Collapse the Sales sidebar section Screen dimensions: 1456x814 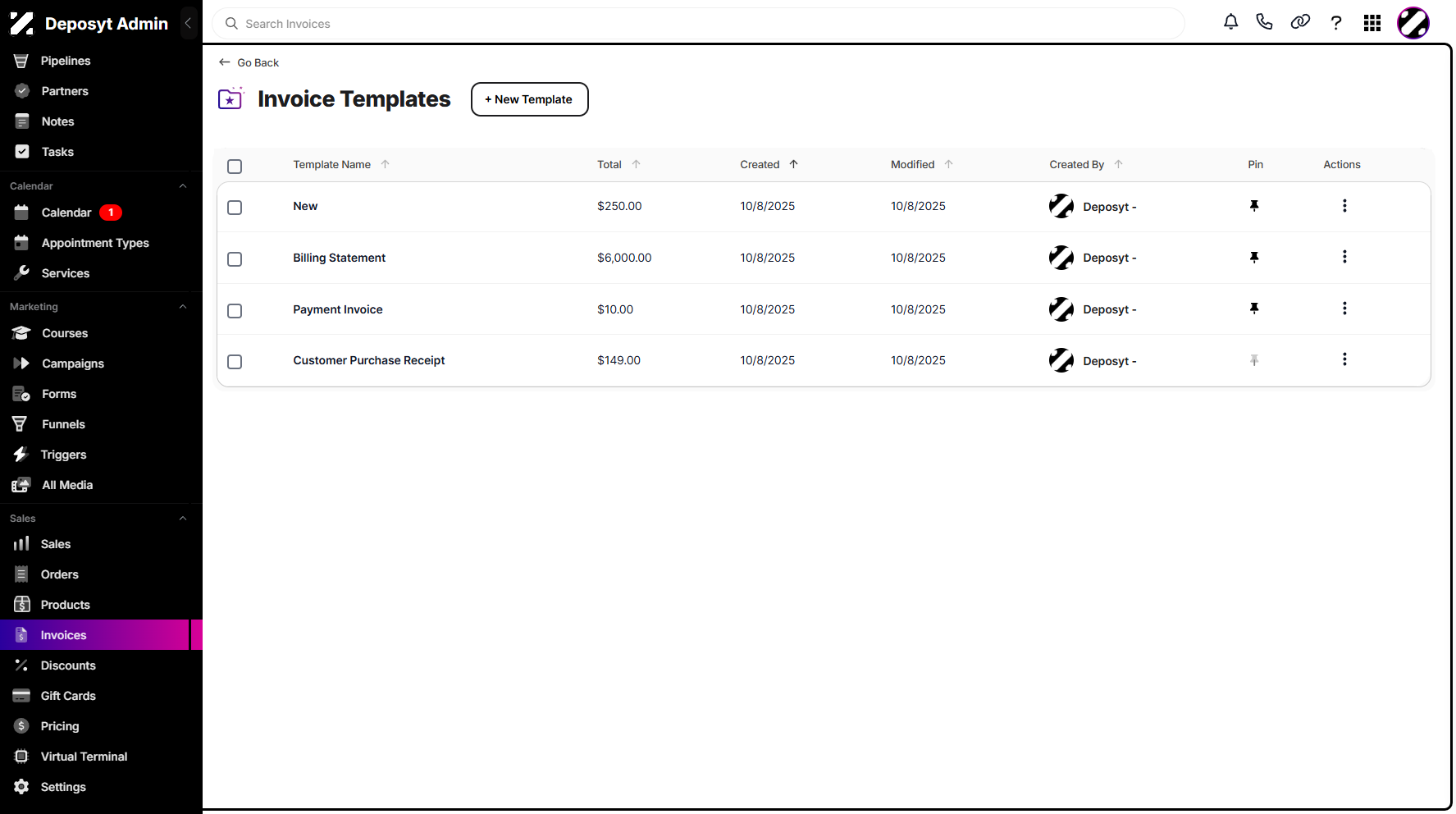pos(183,519)
